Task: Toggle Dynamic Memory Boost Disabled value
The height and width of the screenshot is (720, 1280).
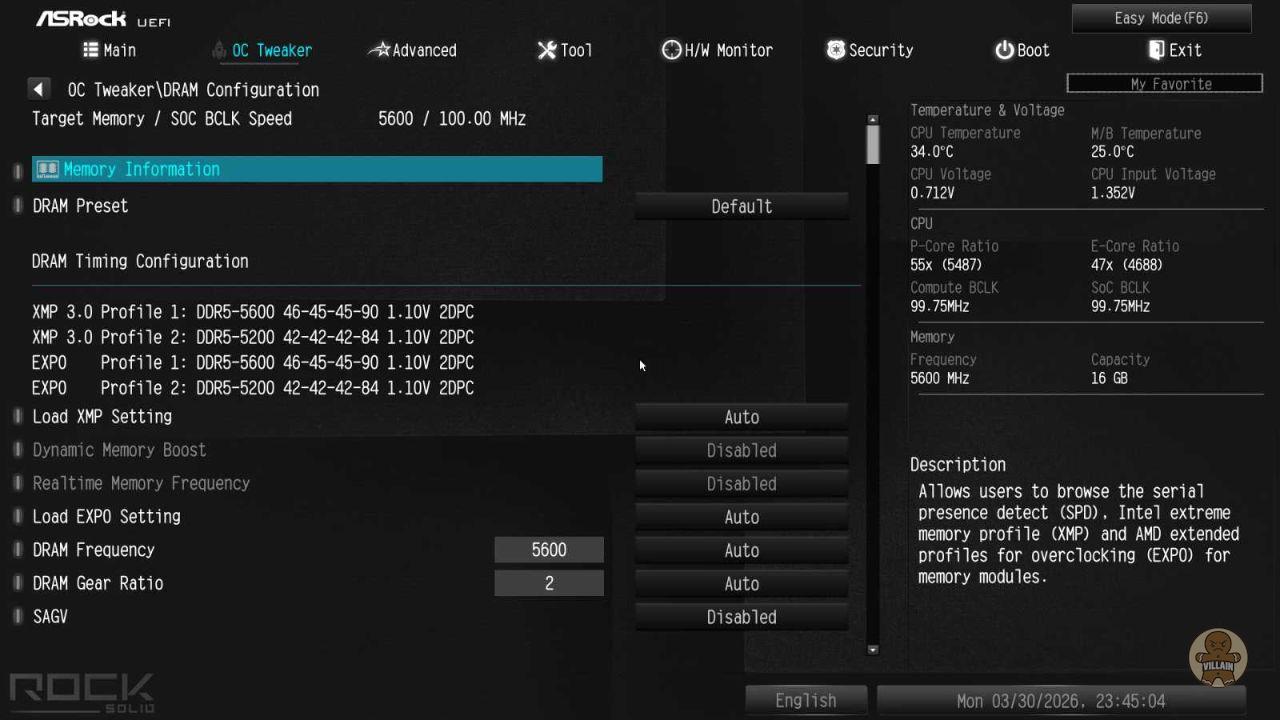Action: point(741,451)
